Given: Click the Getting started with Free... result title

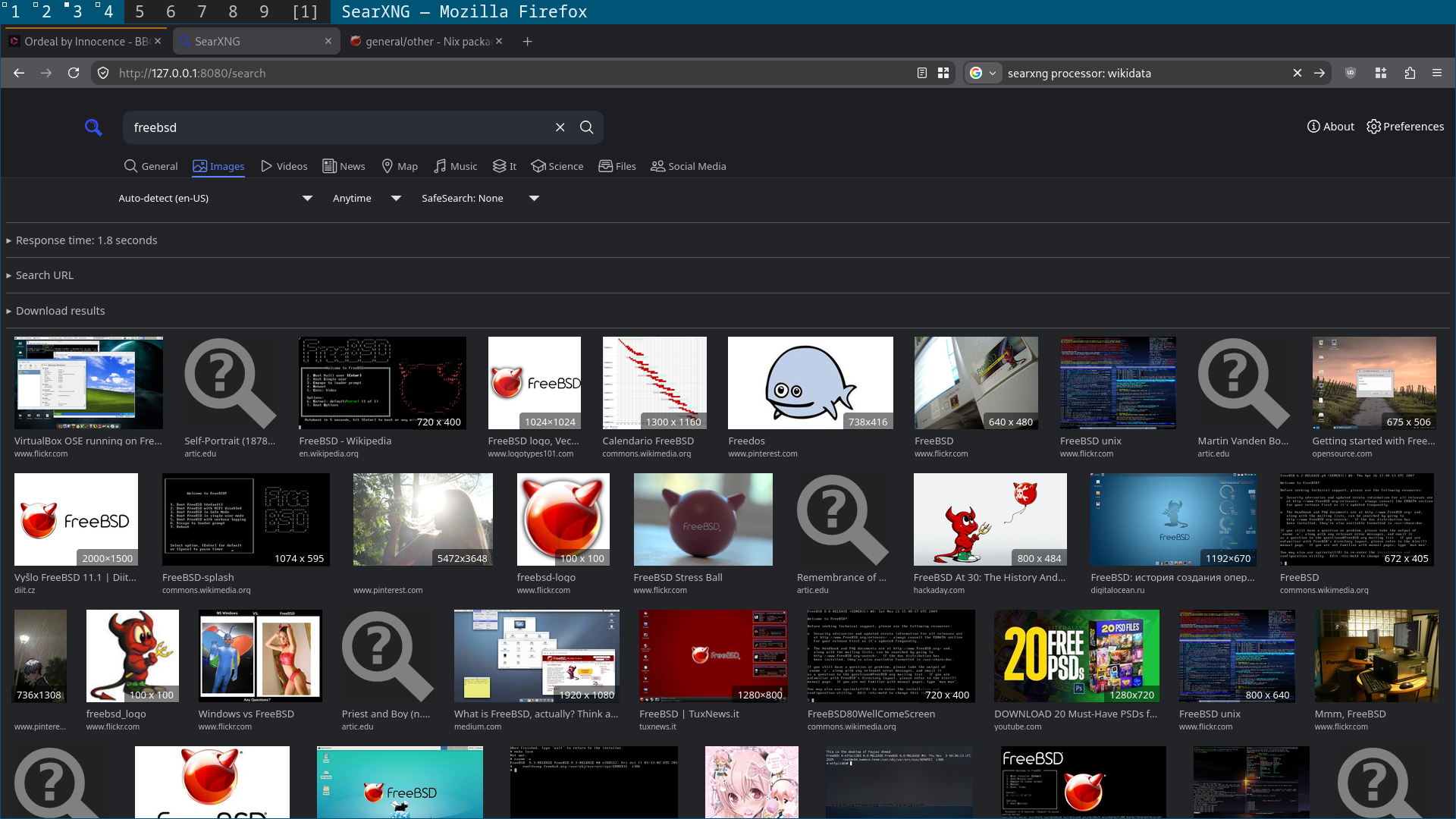Looking at the screenshot, I should pyautogui.click(x=1373, y=441).
